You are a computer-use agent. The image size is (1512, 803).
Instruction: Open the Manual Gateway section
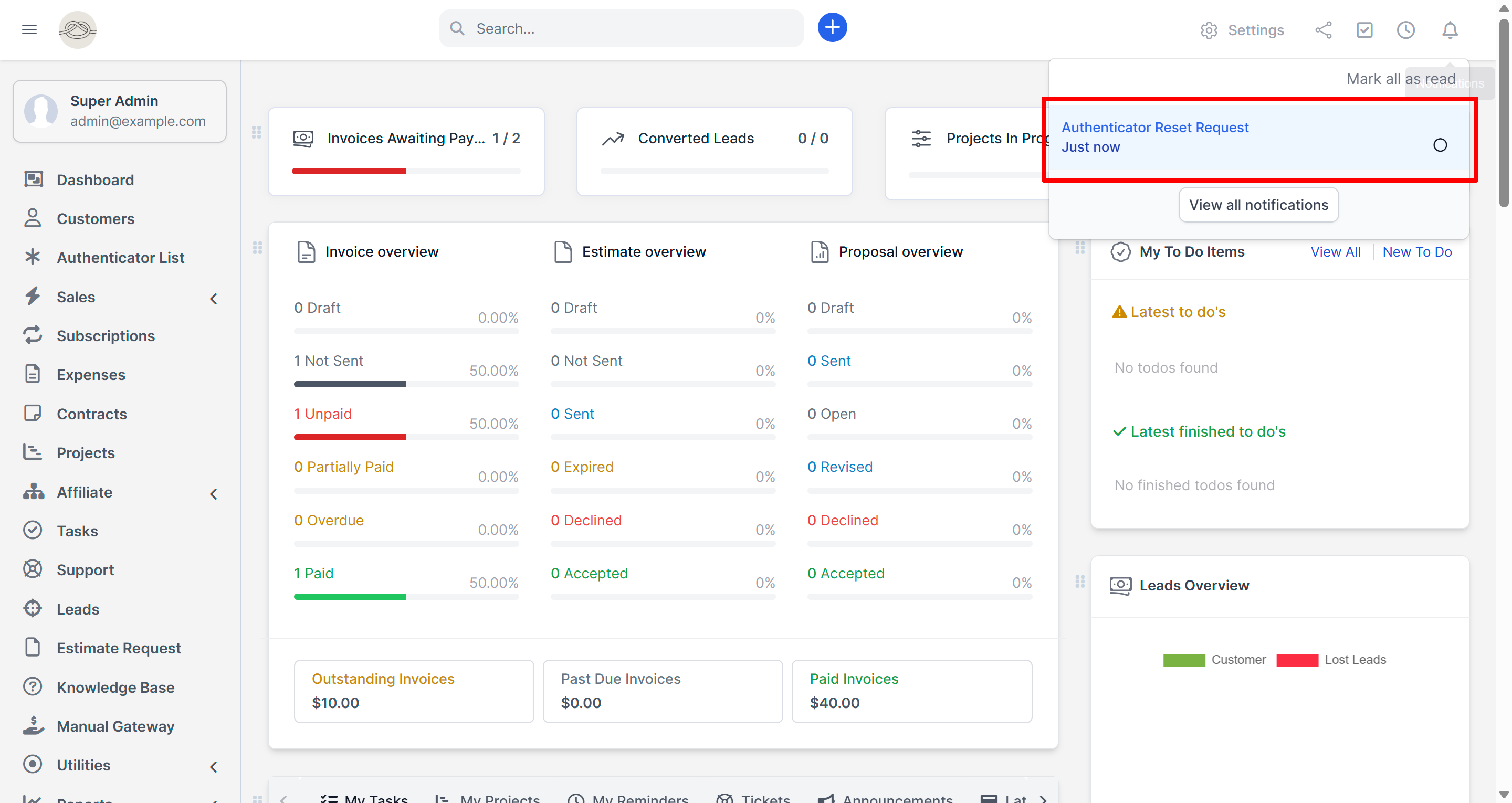click(x=115, y=726)
